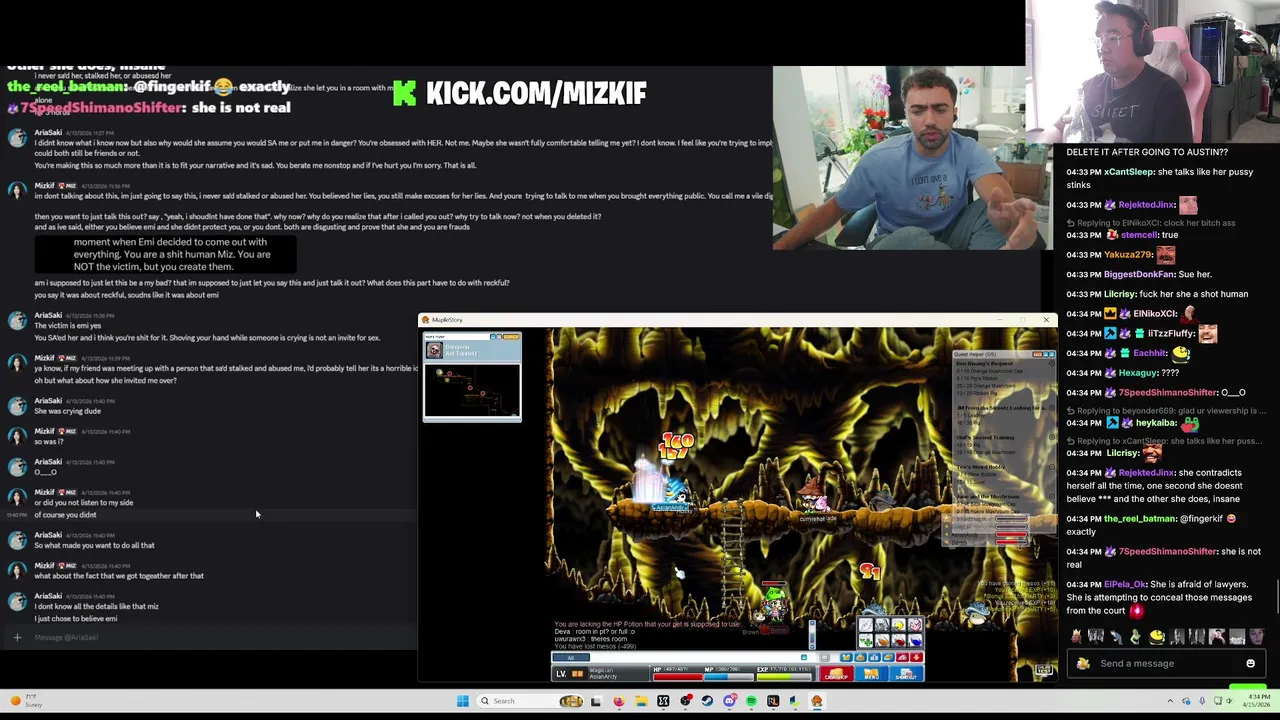
Task: Show hidden system tray icons
Action: click(x=1170, y=701)
